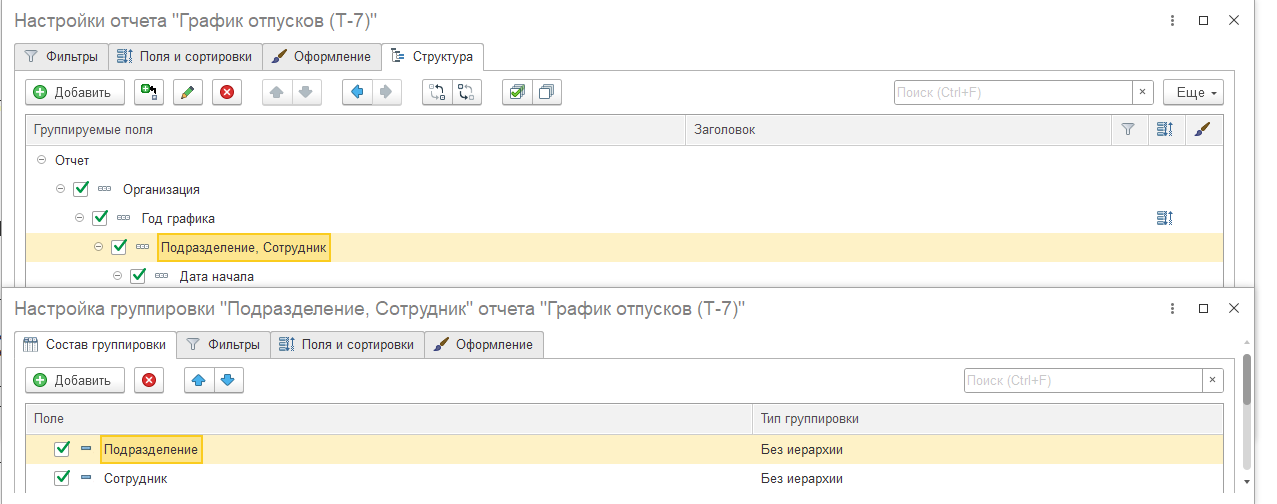Click the blue up arrow in grouping toolbar
Image resolution: width=1277 pixels, height=504 pixels.
tap(199, 380)
